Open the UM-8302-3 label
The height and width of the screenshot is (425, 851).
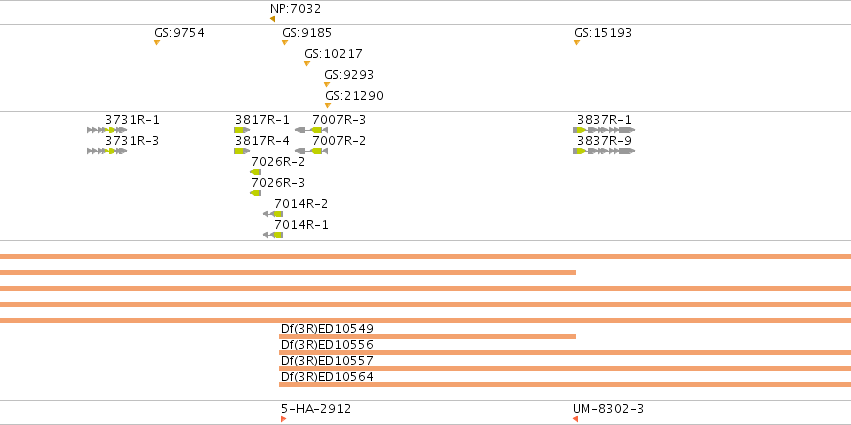pos(608,409)
